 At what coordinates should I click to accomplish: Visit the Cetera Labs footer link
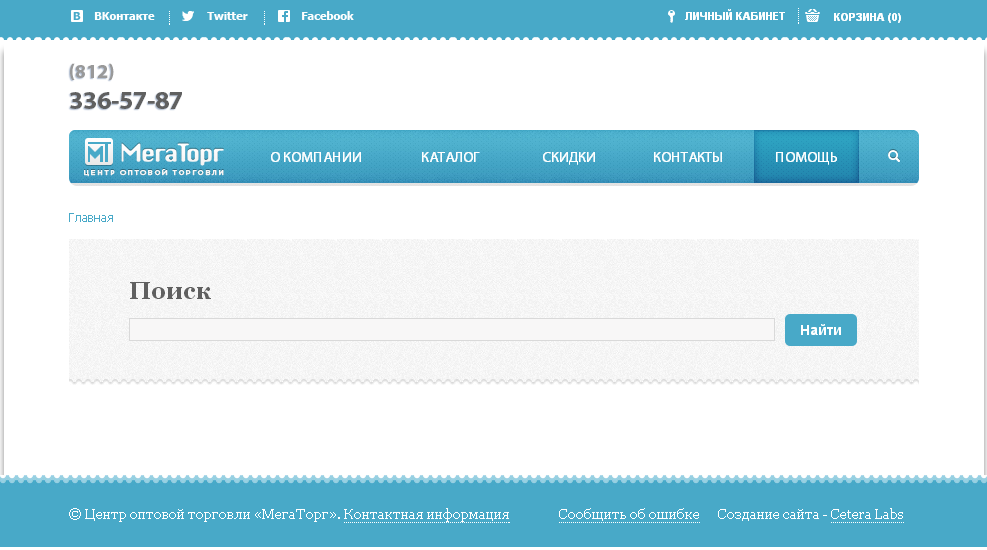(866, 515)
